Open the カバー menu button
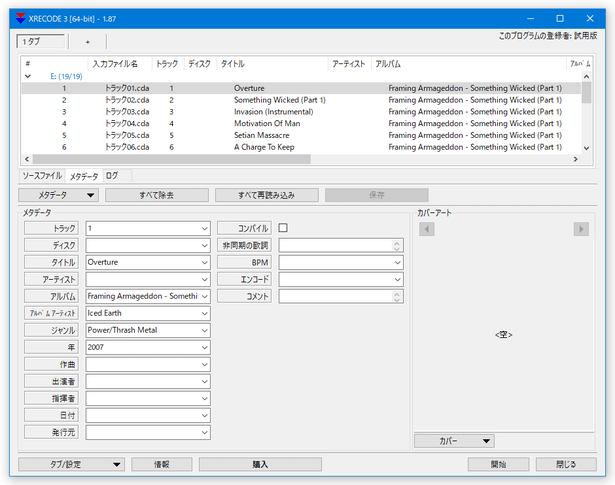Screen dimensions: 615x485 click(x=454, y=441)
